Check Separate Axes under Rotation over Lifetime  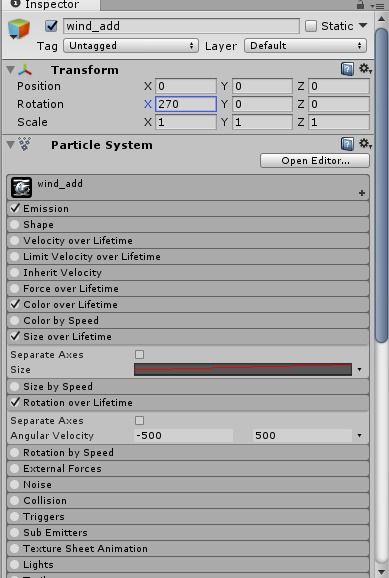(x=139, y=420)
